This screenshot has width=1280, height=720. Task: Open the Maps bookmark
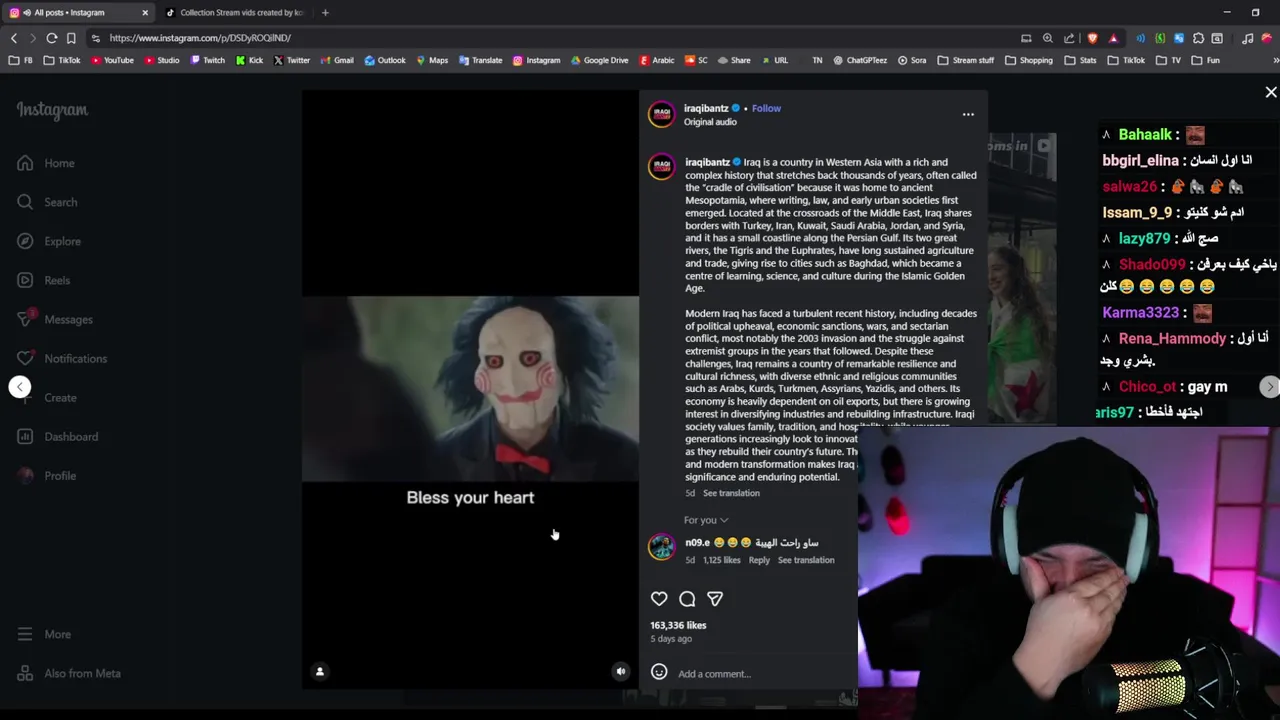(432, 60)
